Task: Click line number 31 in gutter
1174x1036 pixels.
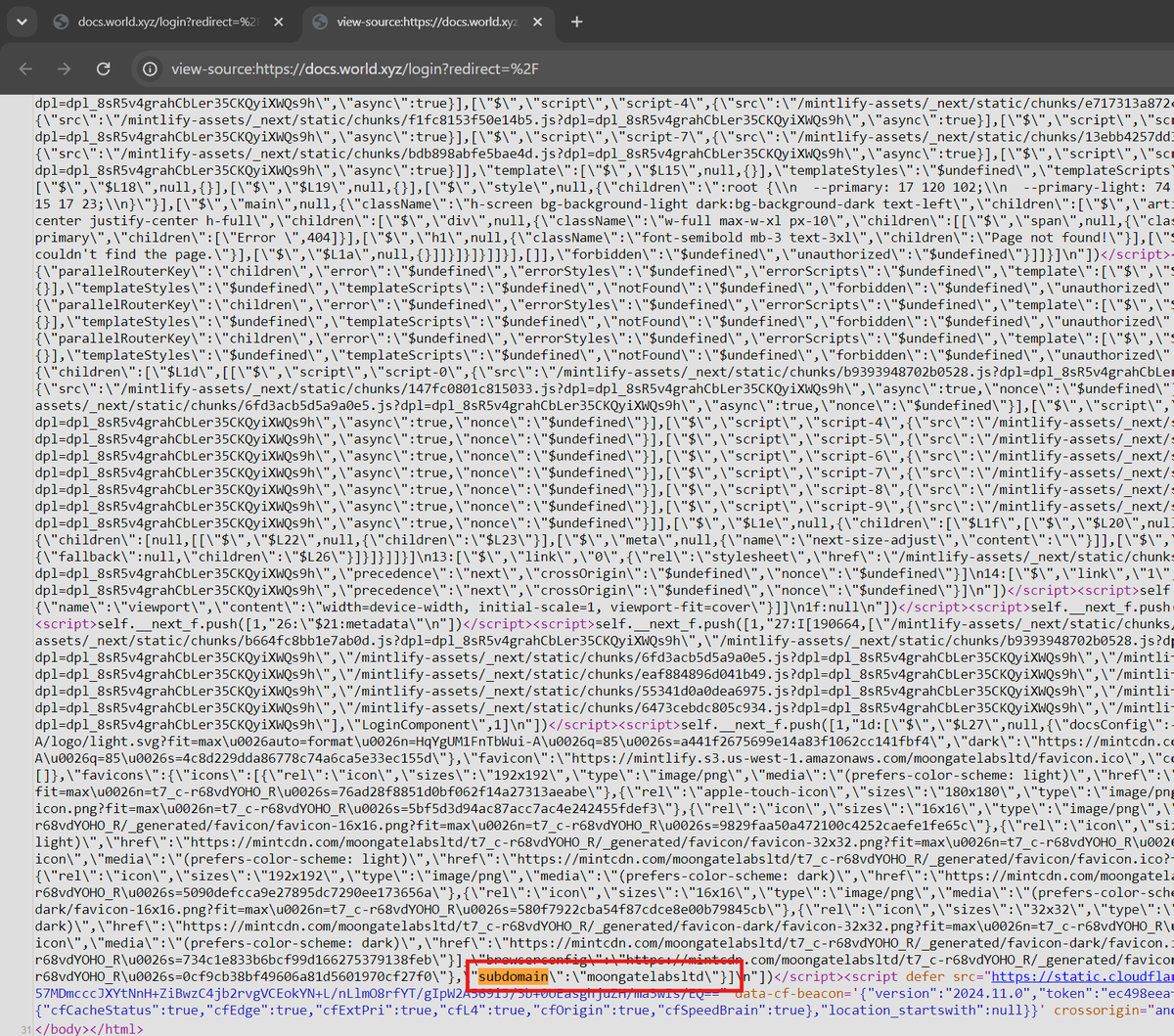Action: (x=25, y=1028)
